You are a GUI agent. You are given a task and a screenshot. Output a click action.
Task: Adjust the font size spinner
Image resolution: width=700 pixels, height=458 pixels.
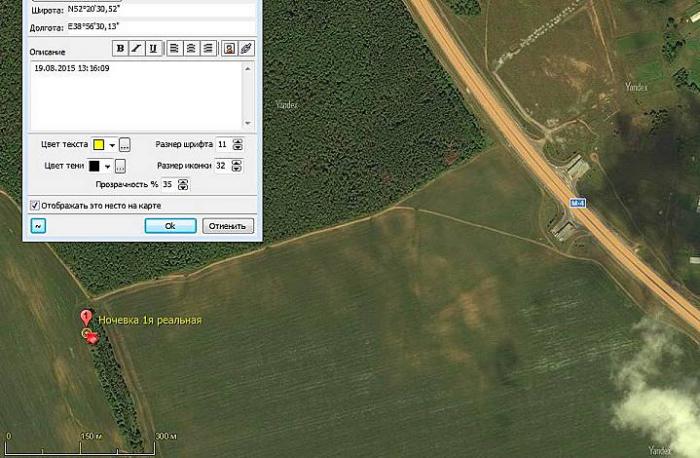238,145
